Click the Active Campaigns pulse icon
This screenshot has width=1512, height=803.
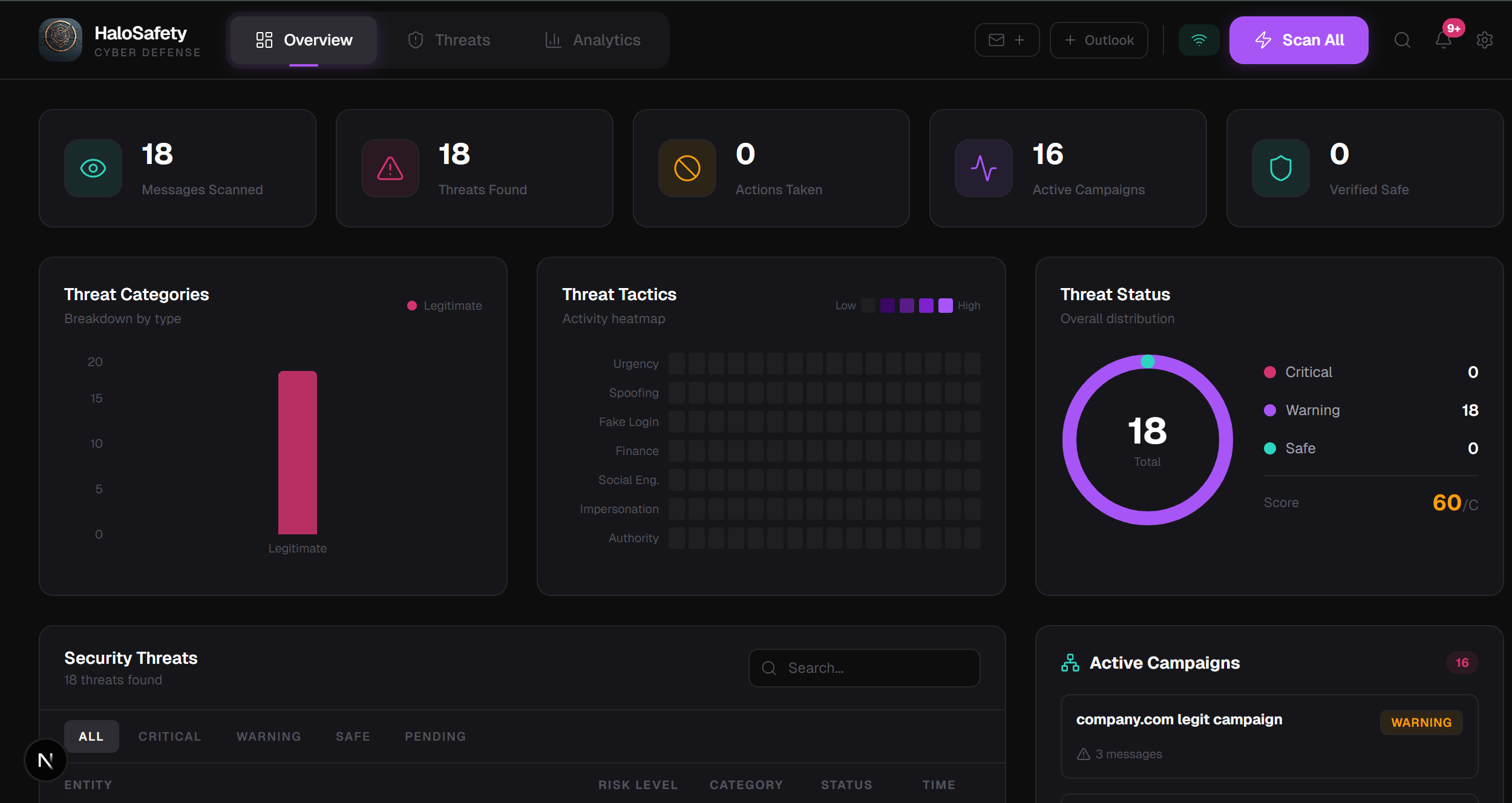(984, 168)
